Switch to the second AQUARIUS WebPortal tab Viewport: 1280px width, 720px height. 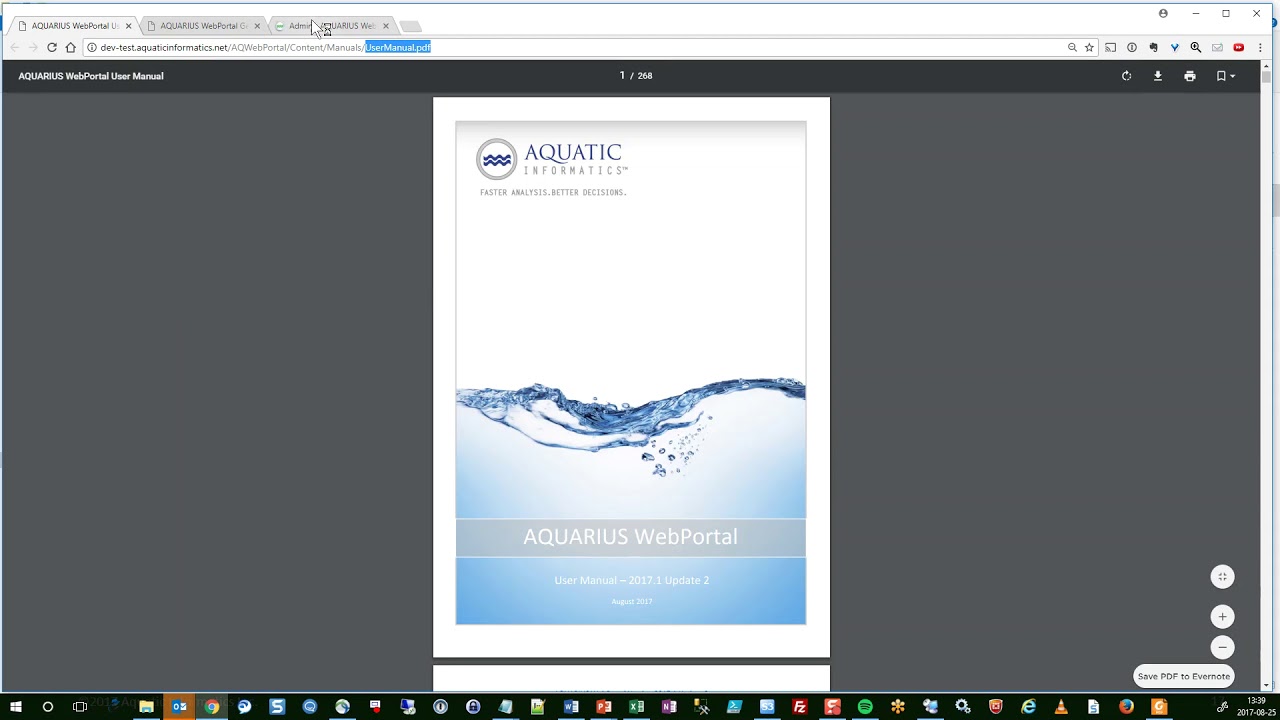pos(204,26)
